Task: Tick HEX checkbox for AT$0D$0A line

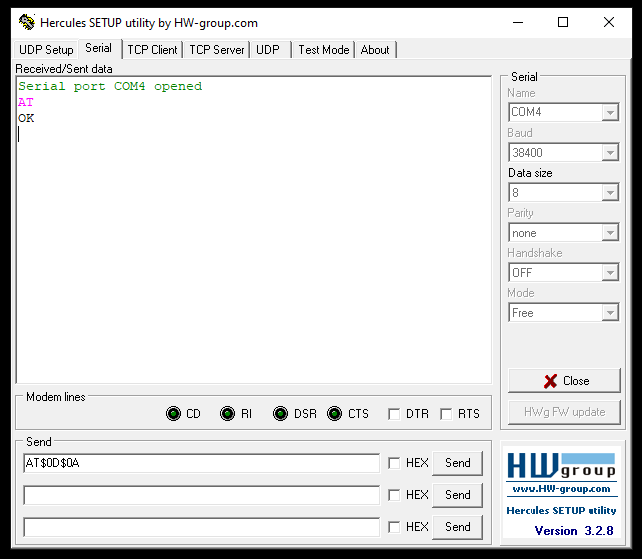Action: coord(394,463)
